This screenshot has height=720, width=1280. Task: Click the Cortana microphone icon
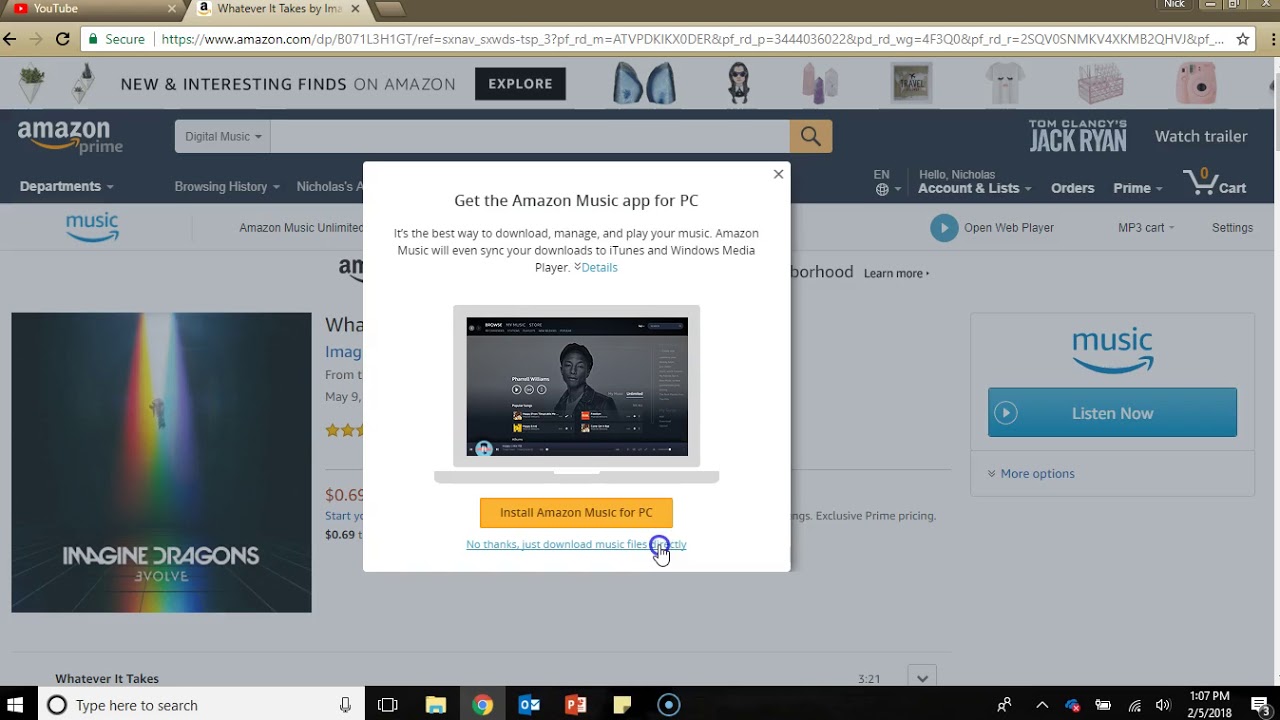[345, 705]
